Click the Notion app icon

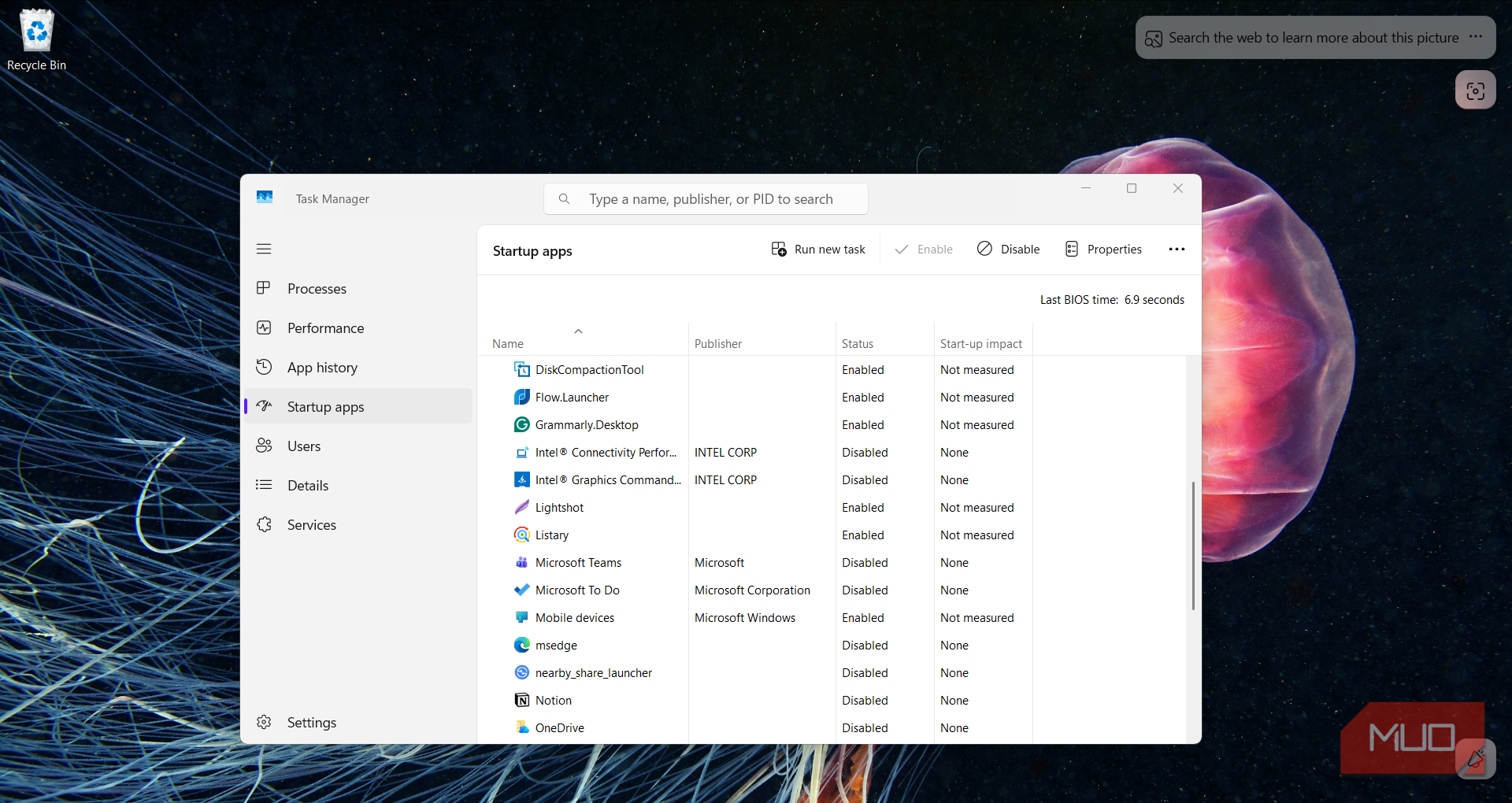pos(521,701)
